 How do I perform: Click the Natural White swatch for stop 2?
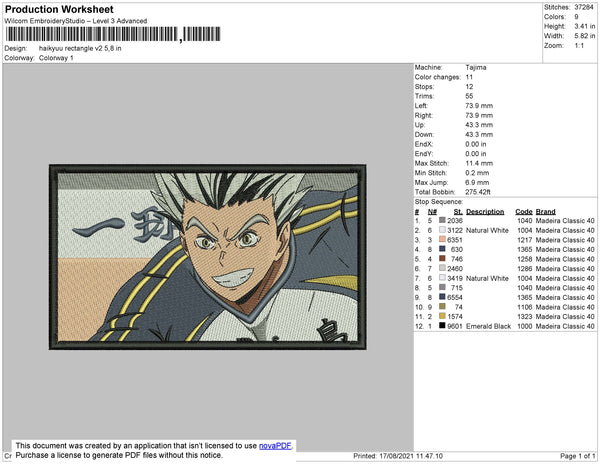[x=442, y=230]
